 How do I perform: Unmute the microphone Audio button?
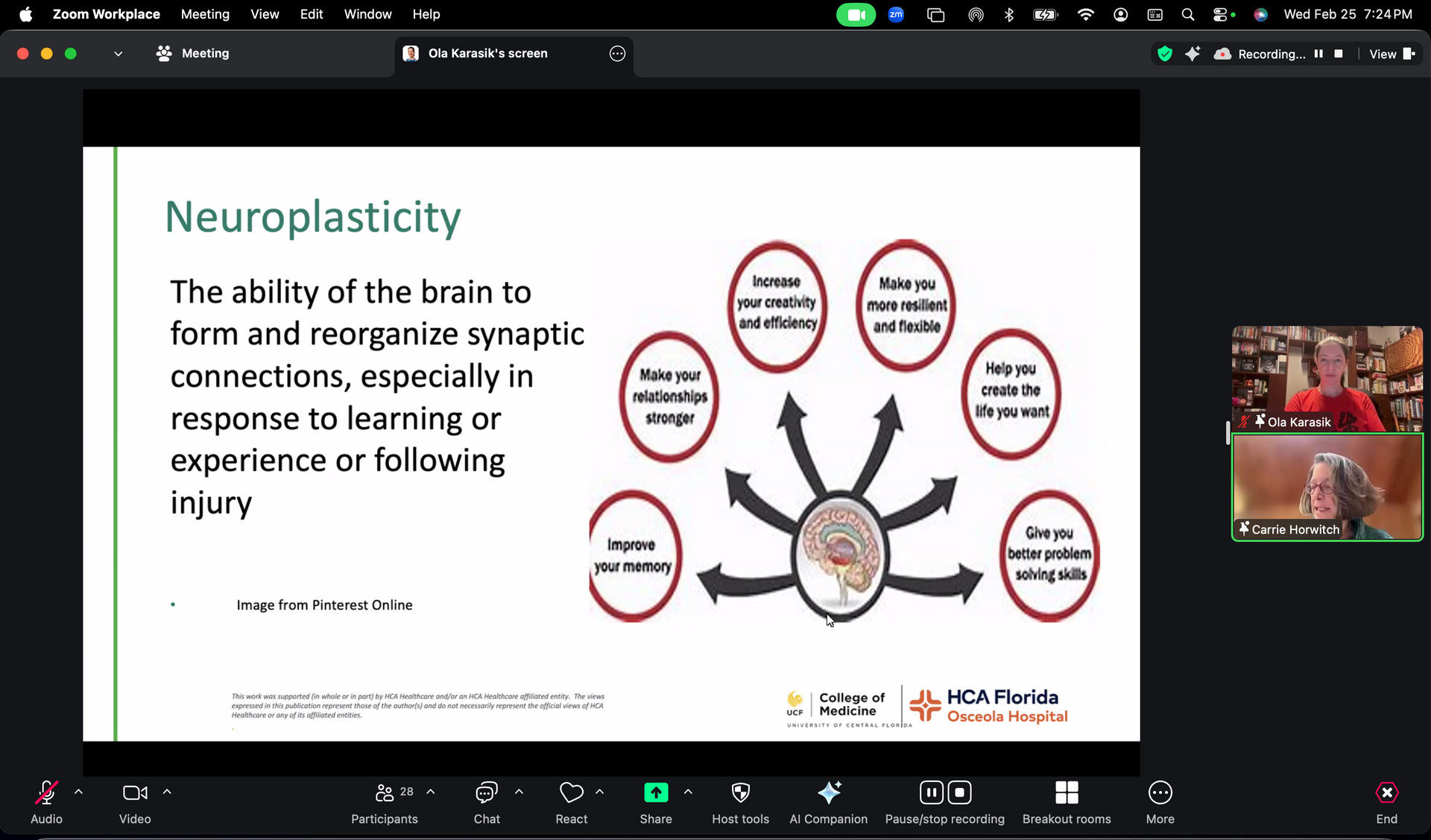click(x=46, y=802)
